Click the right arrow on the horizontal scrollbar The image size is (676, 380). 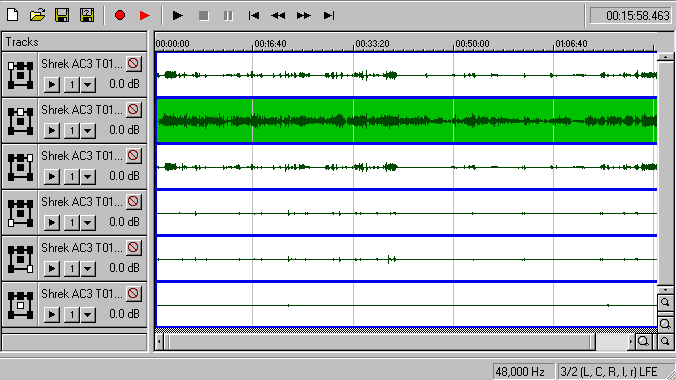click(631, 342)
